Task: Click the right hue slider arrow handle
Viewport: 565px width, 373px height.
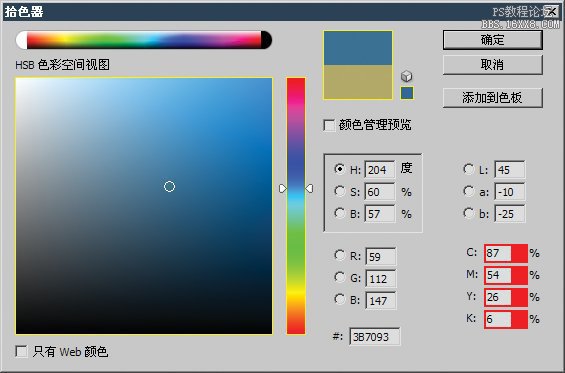Action: point(310,188)
